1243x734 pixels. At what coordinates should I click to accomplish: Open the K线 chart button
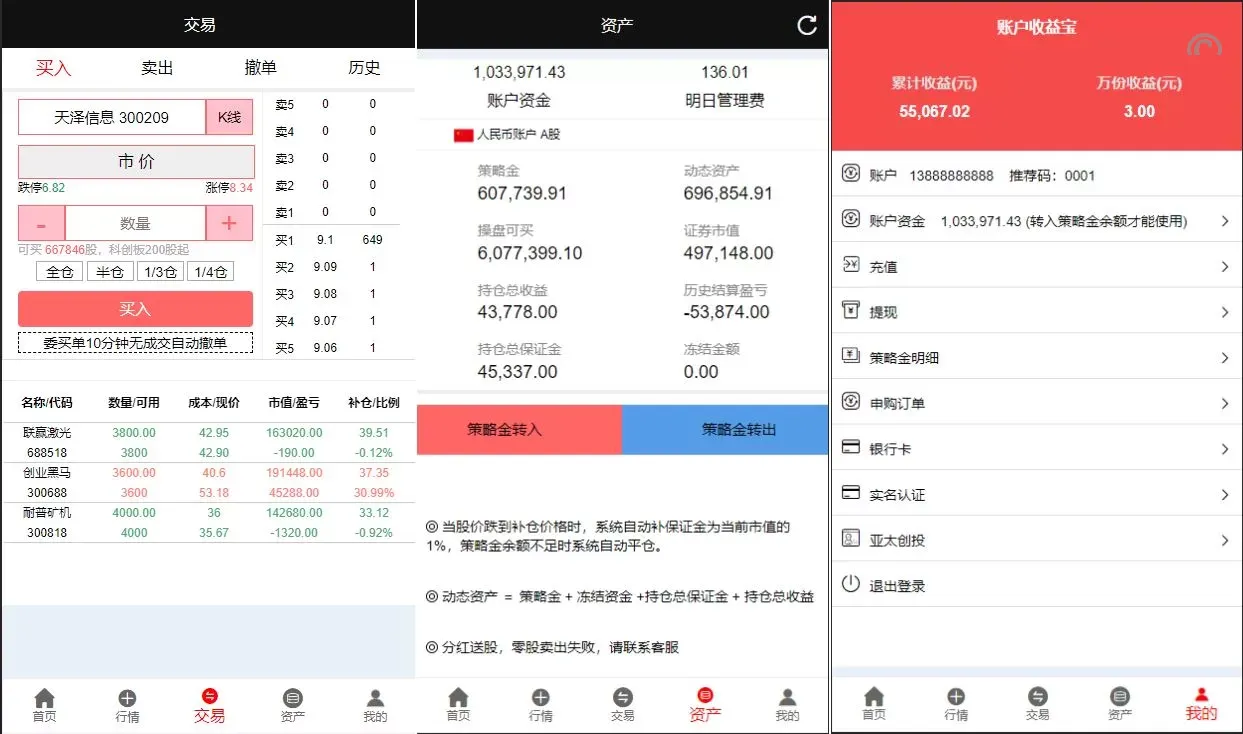229,117
